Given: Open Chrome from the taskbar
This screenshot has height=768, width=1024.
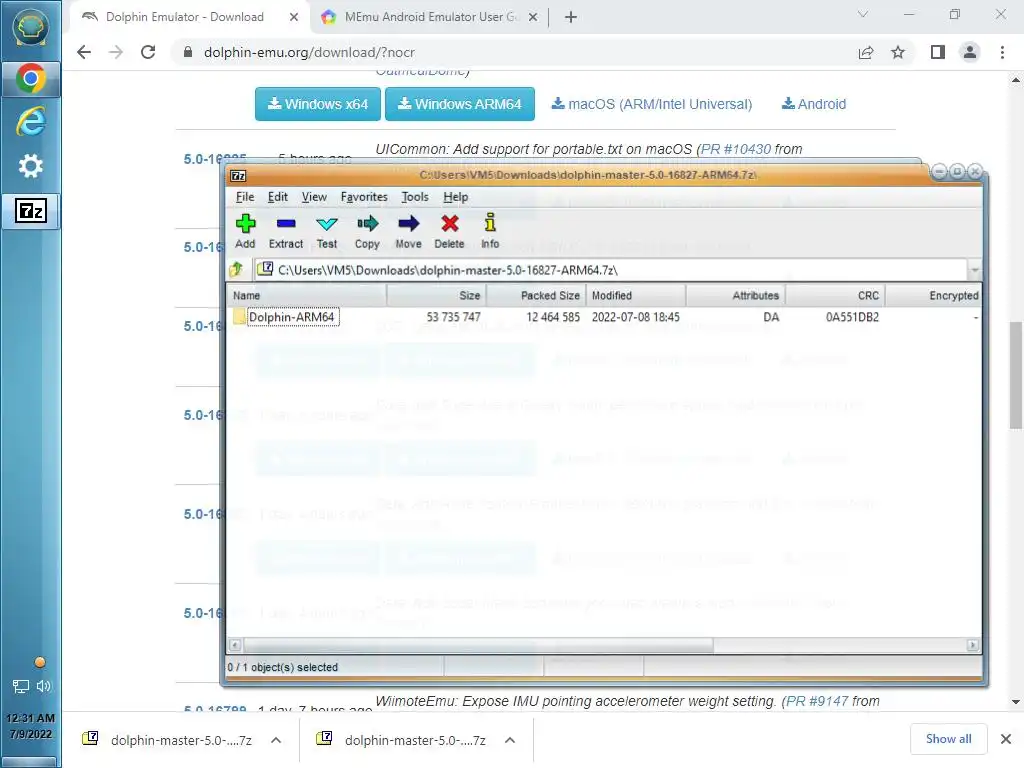Looking at the screenshot, I should (x=31, y=79).
